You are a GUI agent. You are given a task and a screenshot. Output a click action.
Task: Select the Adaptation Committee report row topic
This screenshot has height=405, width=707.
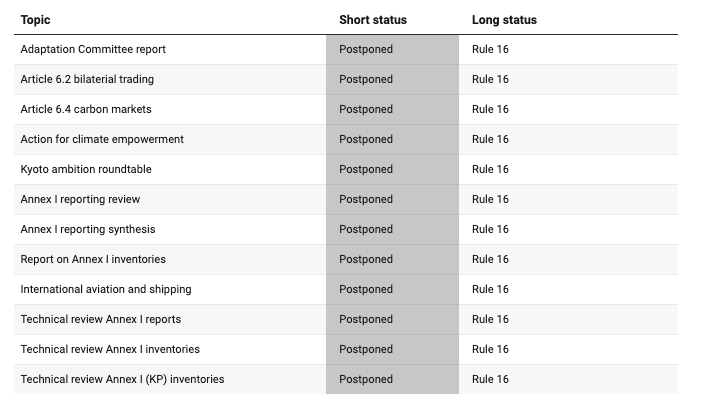(93, 49)
